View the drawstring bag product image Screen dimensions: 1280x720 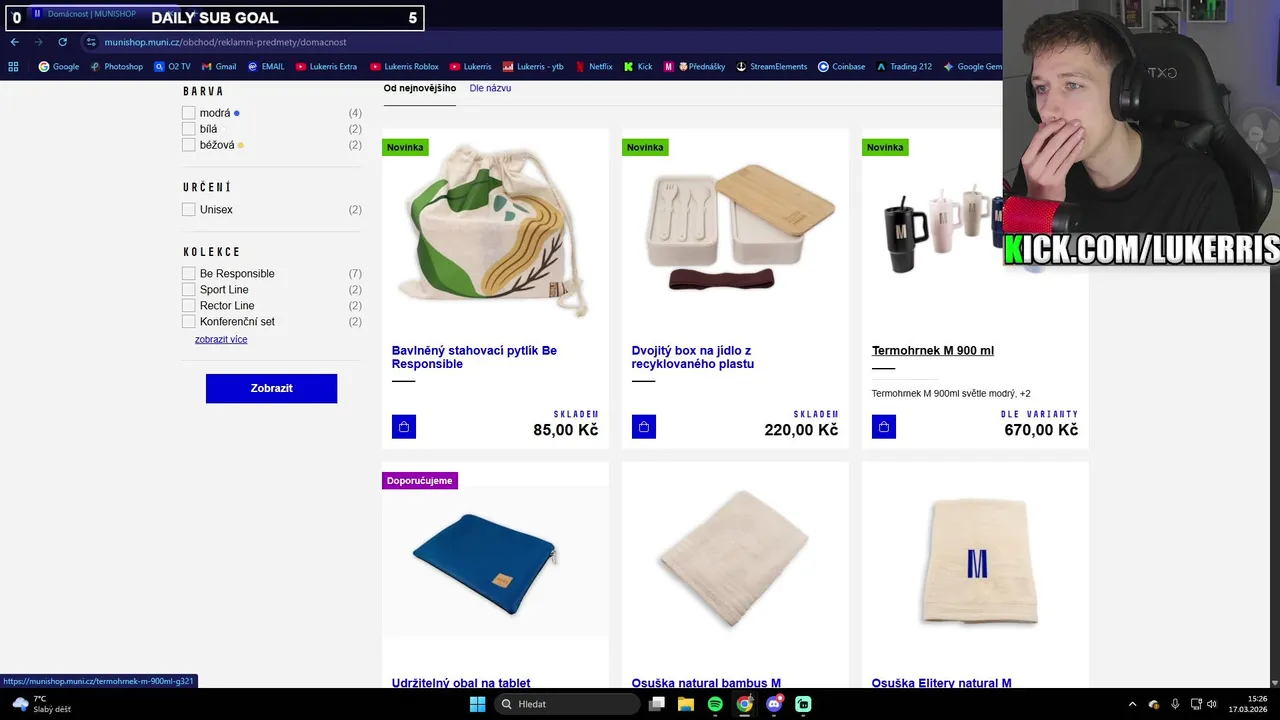(x=494, y=231)
